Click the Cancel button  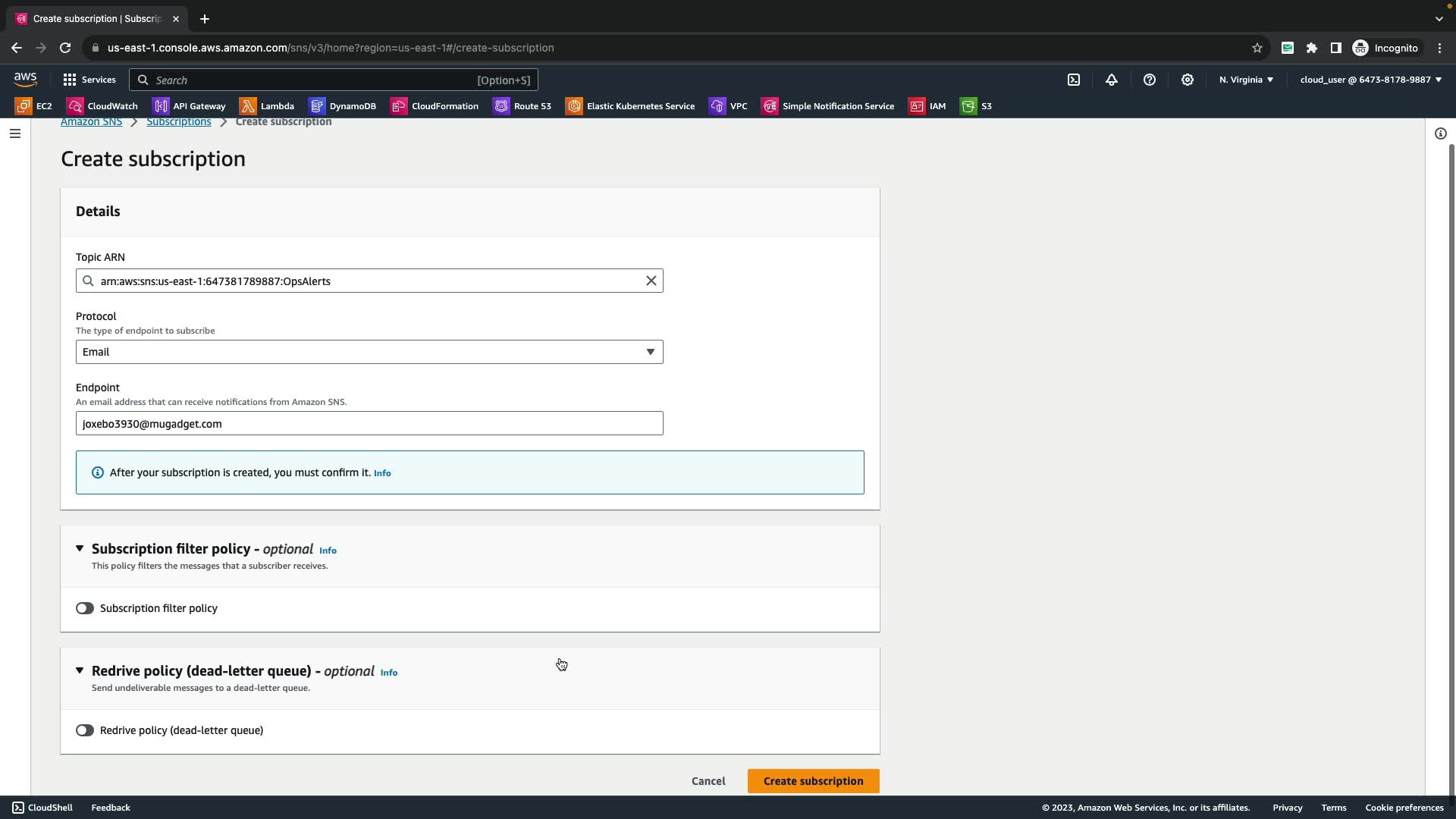tap(708, 781)
